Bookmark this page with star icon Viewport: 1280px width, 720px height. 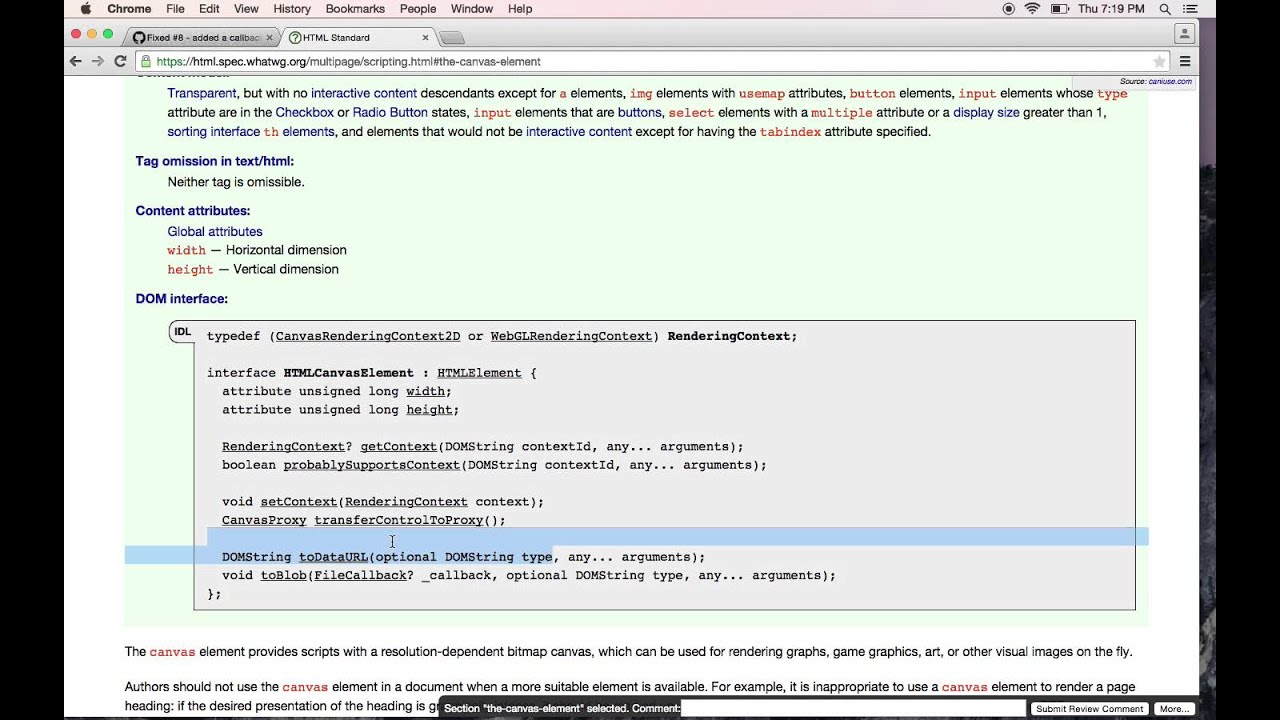click(1159, 62)
